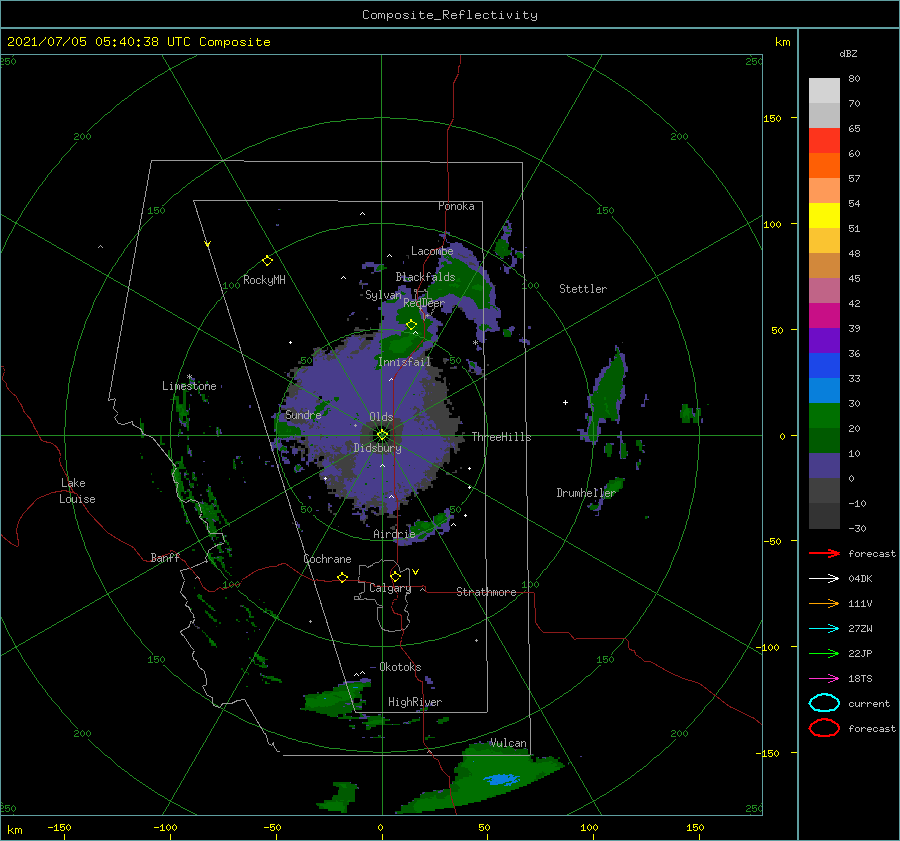The width and height of the screenshot is (900, 841).
Task: Click the Lake Louise label
Action: click(x=77, y=491)
